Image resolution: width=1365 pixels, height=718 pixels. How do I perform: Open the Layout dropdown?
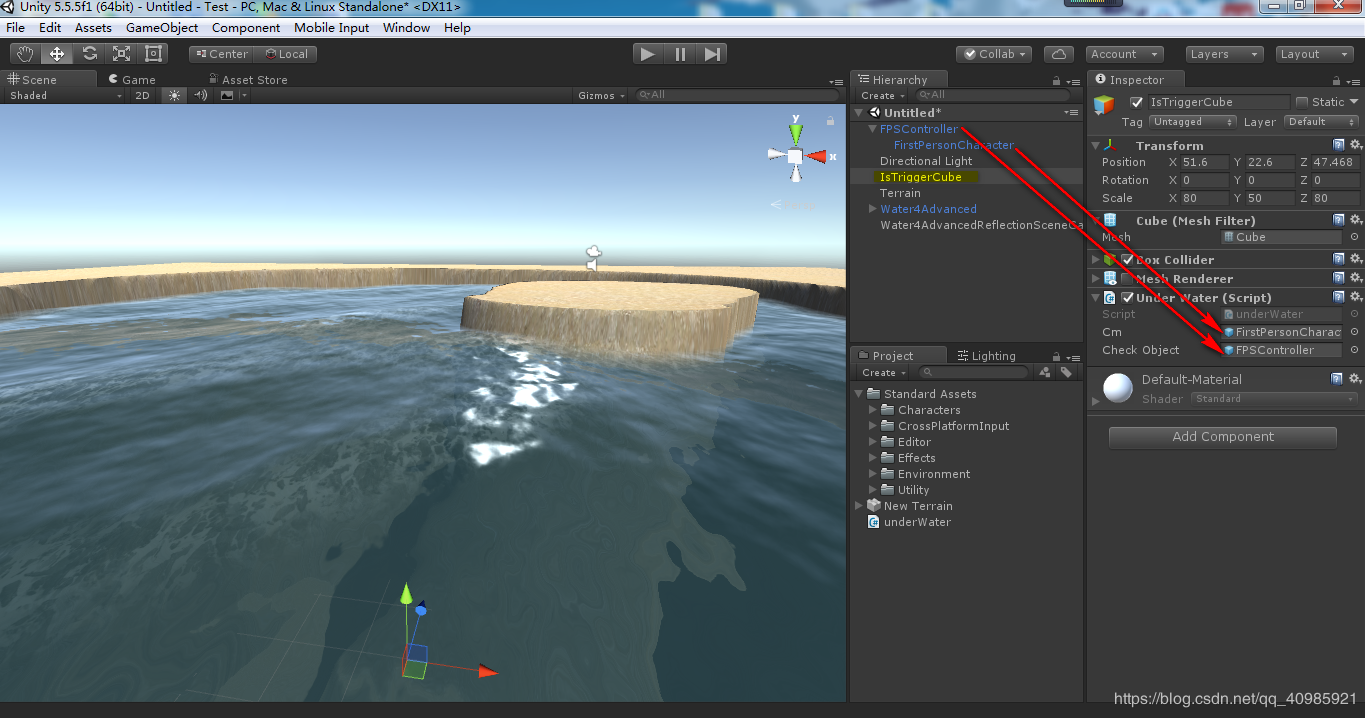(1314, 54)
